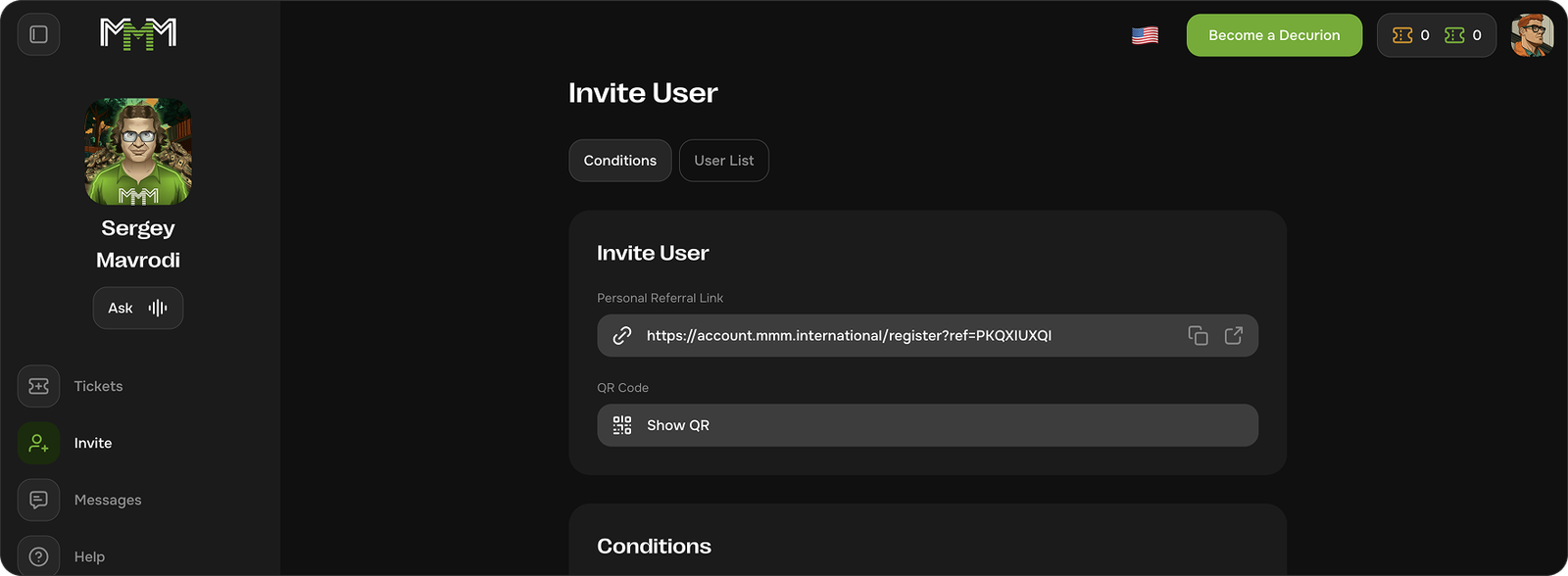Image resolution: width=1568 pixels, height=576 pixels.
Task: Click the Ask voice button
Action: pyautogui.click(x=138, y=308)
